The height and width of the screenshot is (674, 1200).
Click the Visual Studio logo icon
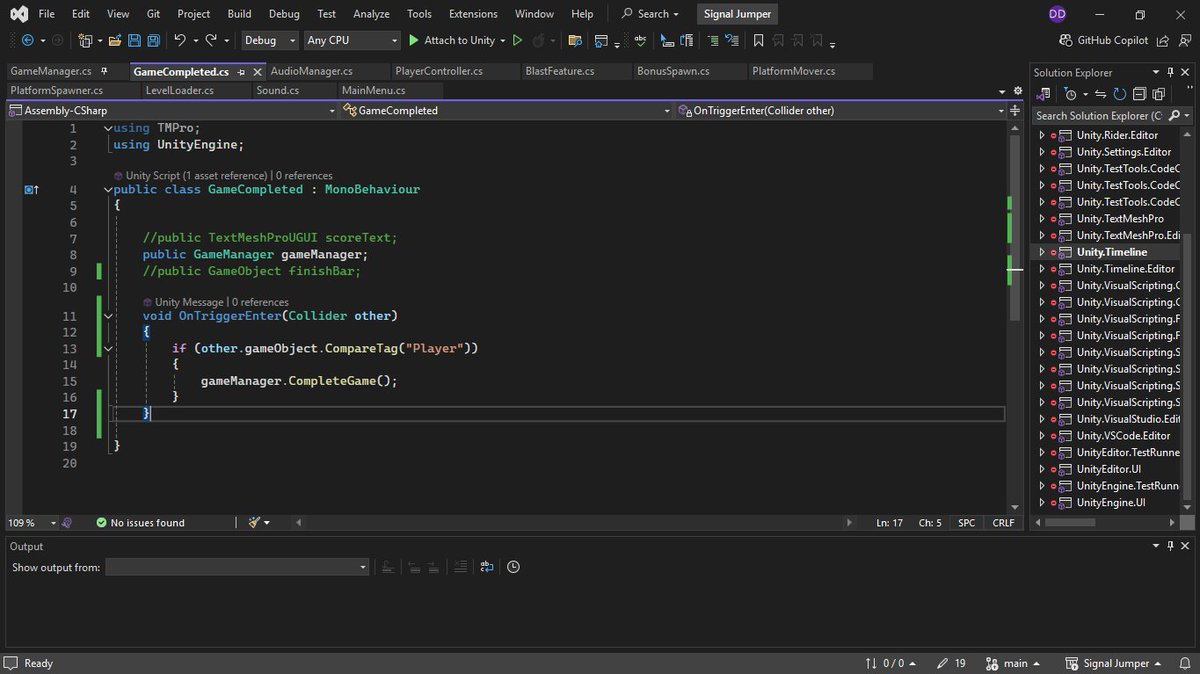19,14
